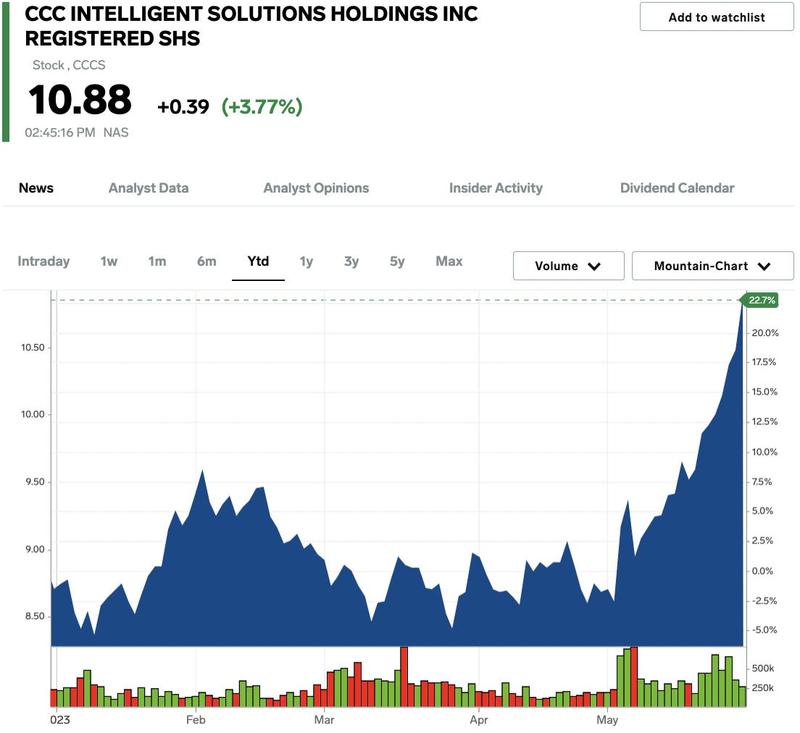Click the 9.50 price axis label
This screenshot has width=800, height=733.
click(x=35, y=482)
